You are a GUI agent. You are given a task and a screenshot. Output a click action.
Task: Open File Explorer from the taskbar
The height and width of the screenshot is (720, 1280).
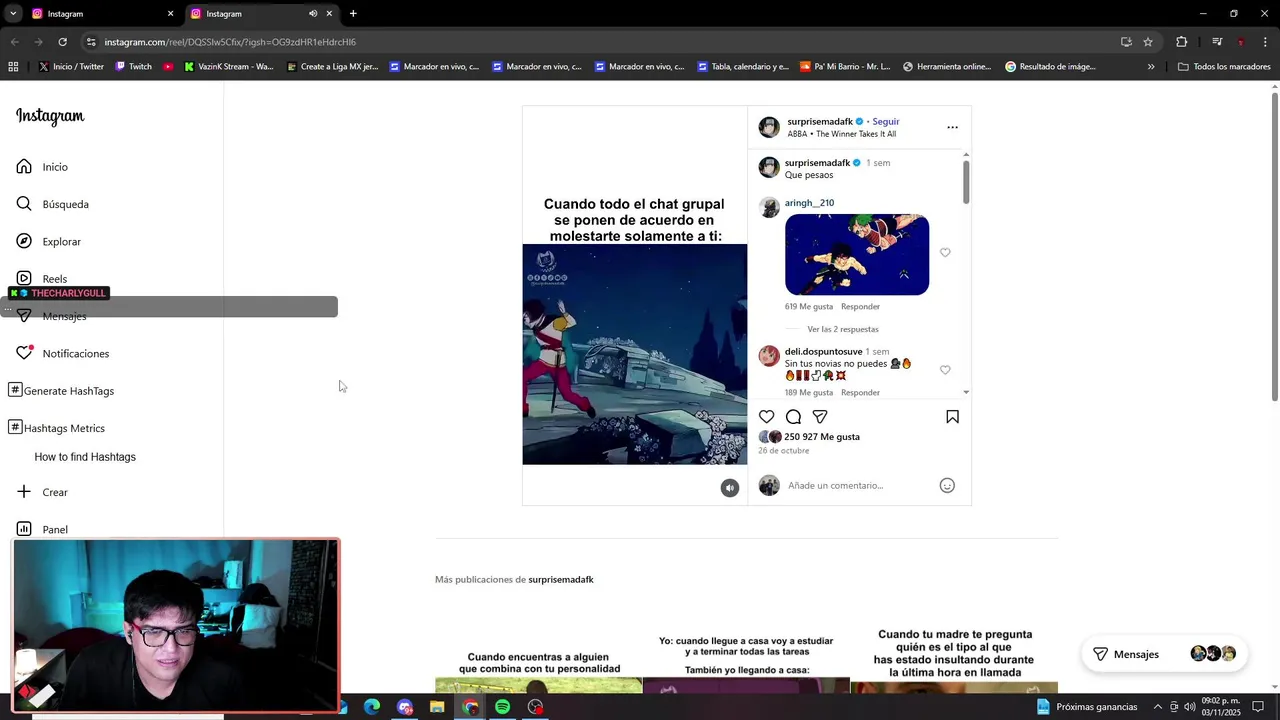[437, 707]
